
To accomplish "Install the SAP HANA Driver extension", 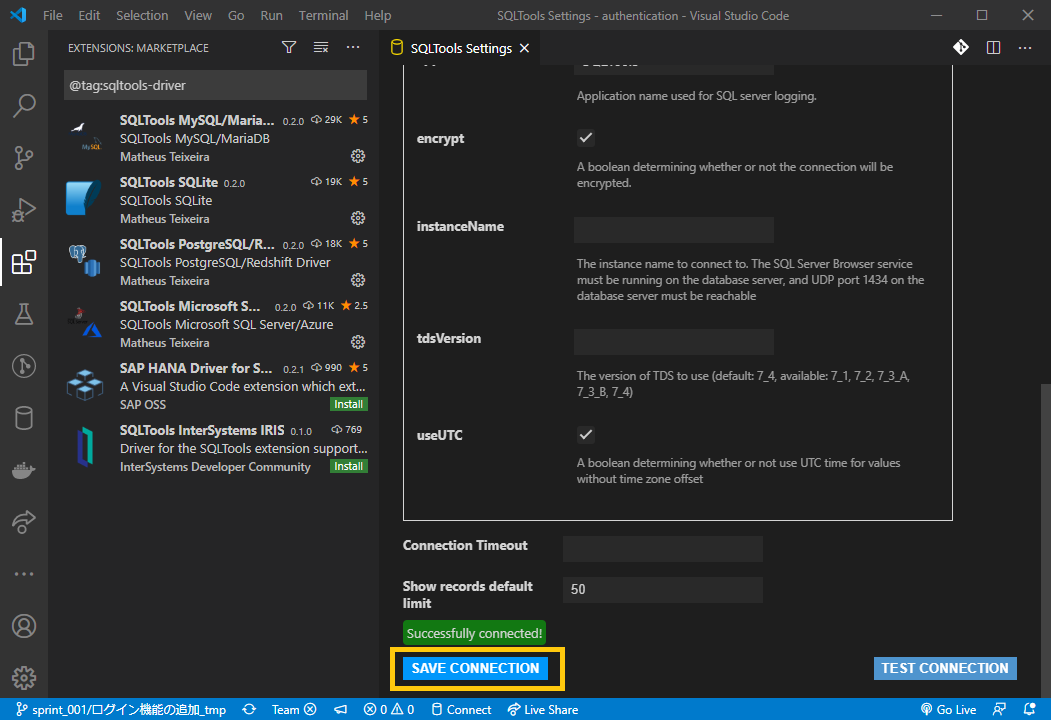I will [348, 403].
